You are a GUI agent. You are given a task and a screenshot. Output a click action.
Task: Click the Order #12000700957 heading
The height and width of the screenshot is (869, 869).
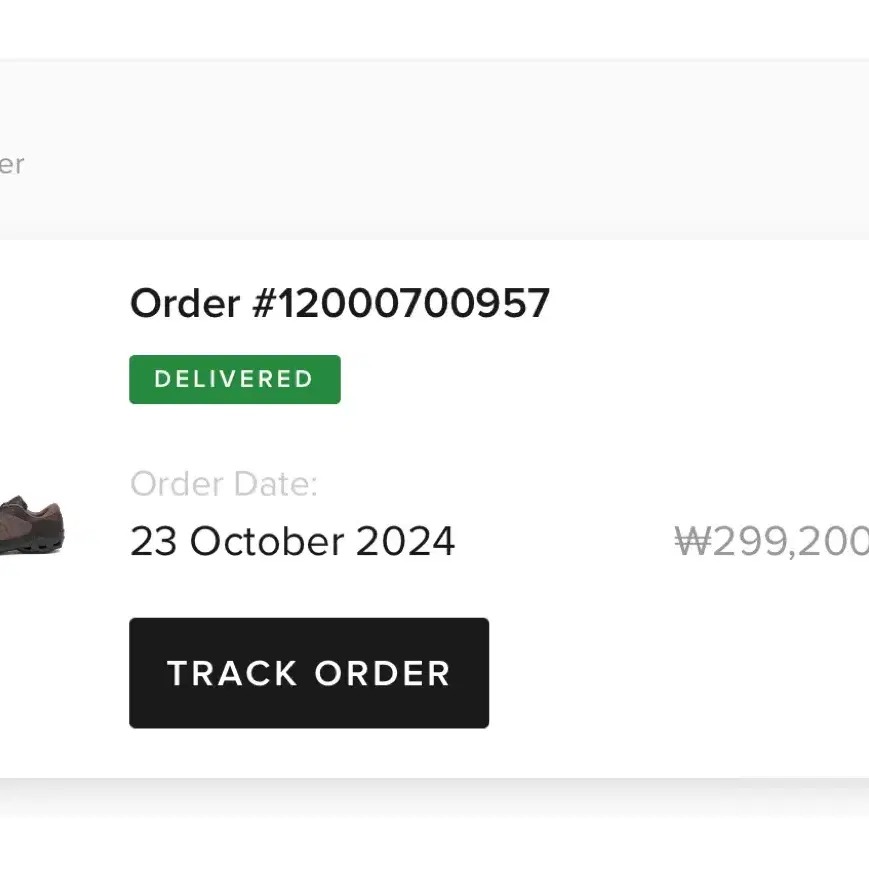(340, 303)
